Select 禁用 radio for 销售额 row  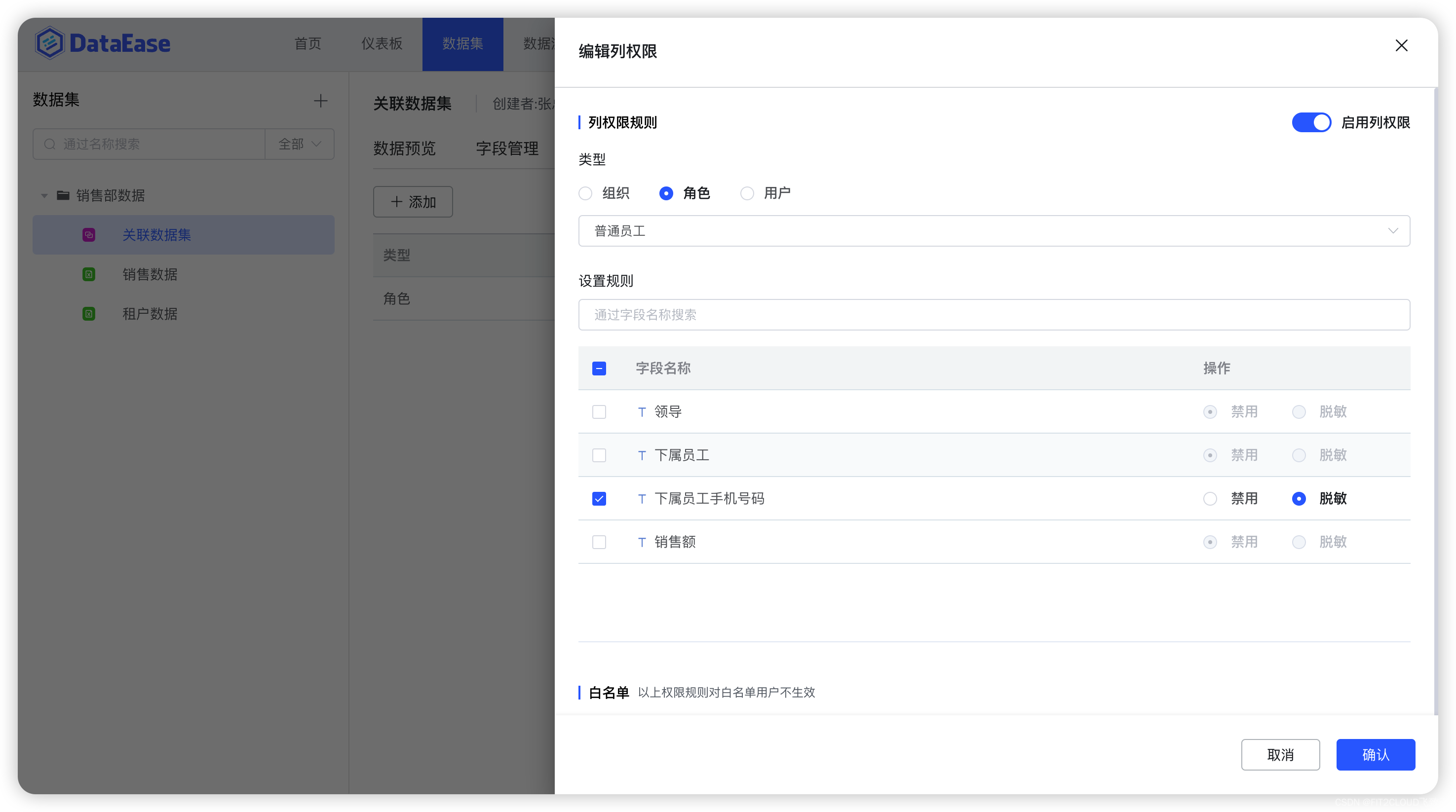pyautogui.click(x=1210, y=542)
